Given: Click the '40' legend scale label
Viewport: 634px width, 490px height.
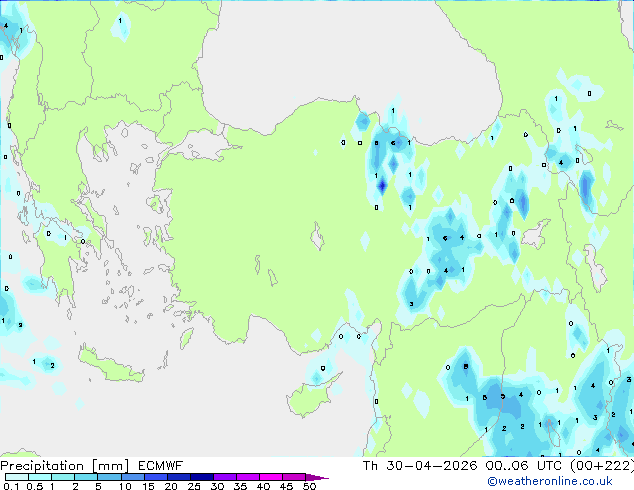Looking at the screenshot, I should (263, 486).
